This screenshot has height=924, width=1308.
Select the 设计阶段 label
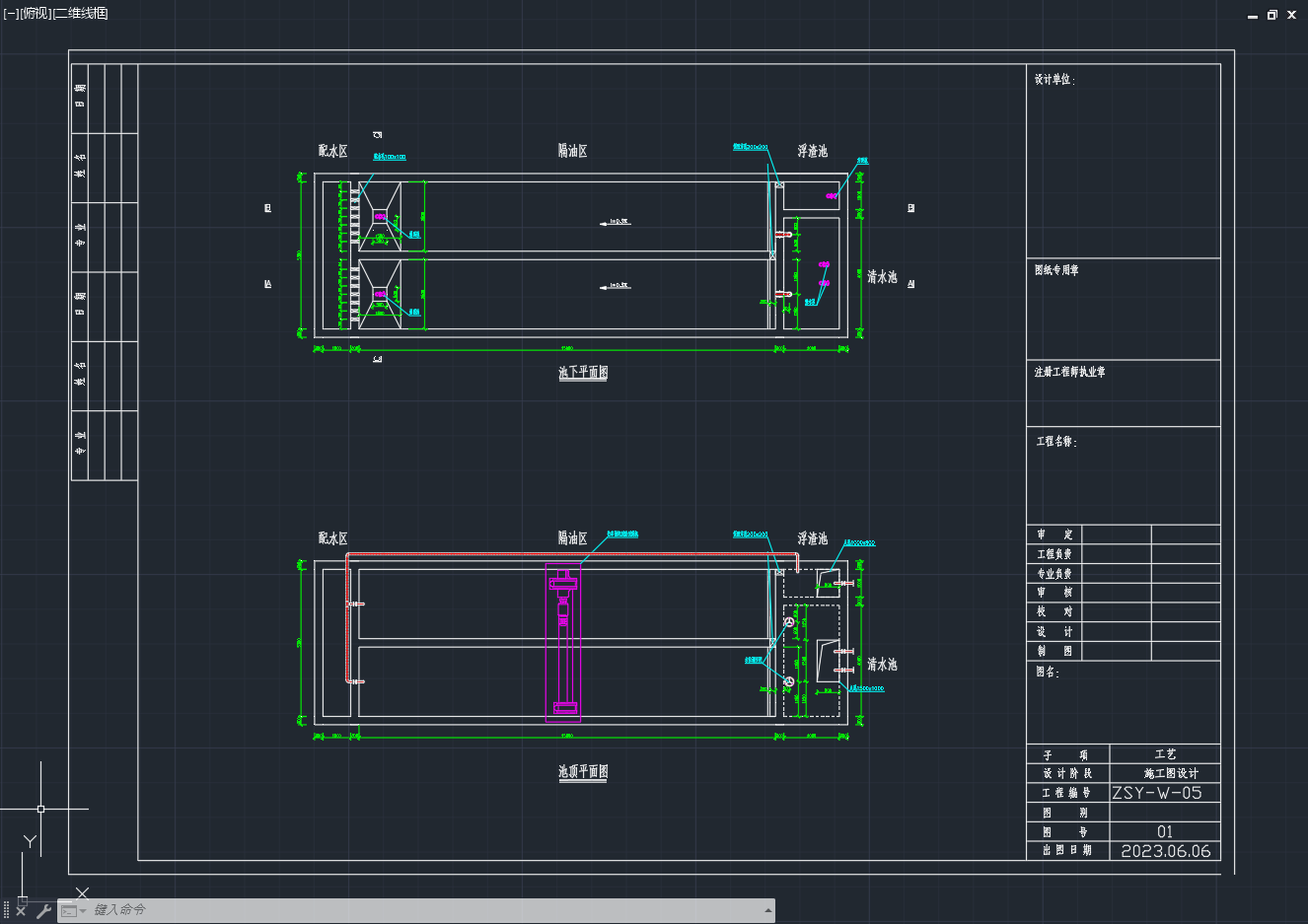point(1067,773)
